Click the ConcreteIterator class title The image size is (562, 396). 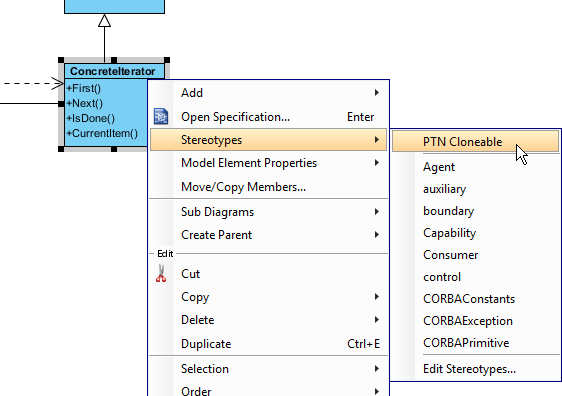click(113, 71)
